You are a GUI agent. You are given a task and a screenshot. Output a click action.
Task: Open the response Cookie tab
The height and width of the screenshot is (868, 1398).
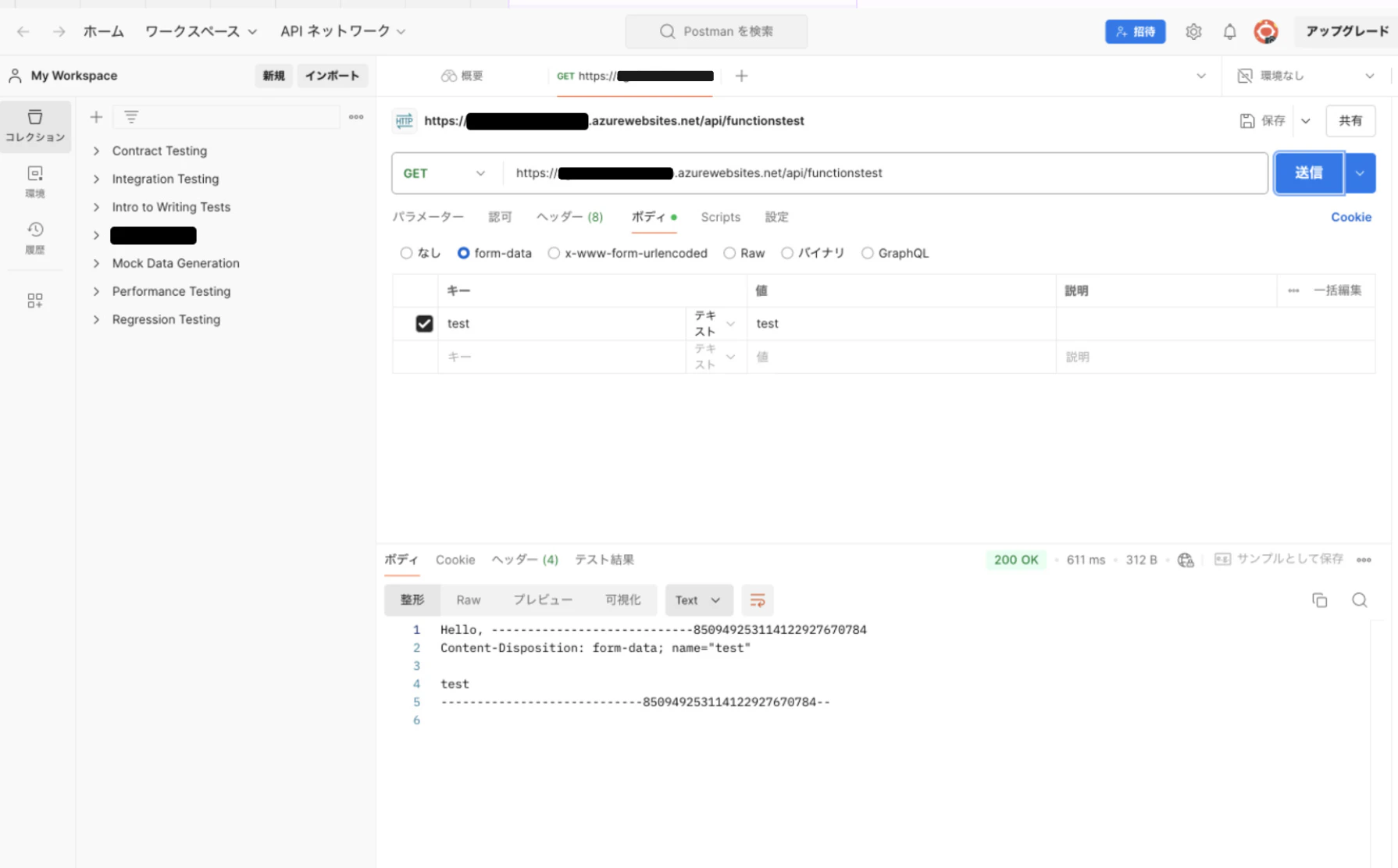(455, 560)
